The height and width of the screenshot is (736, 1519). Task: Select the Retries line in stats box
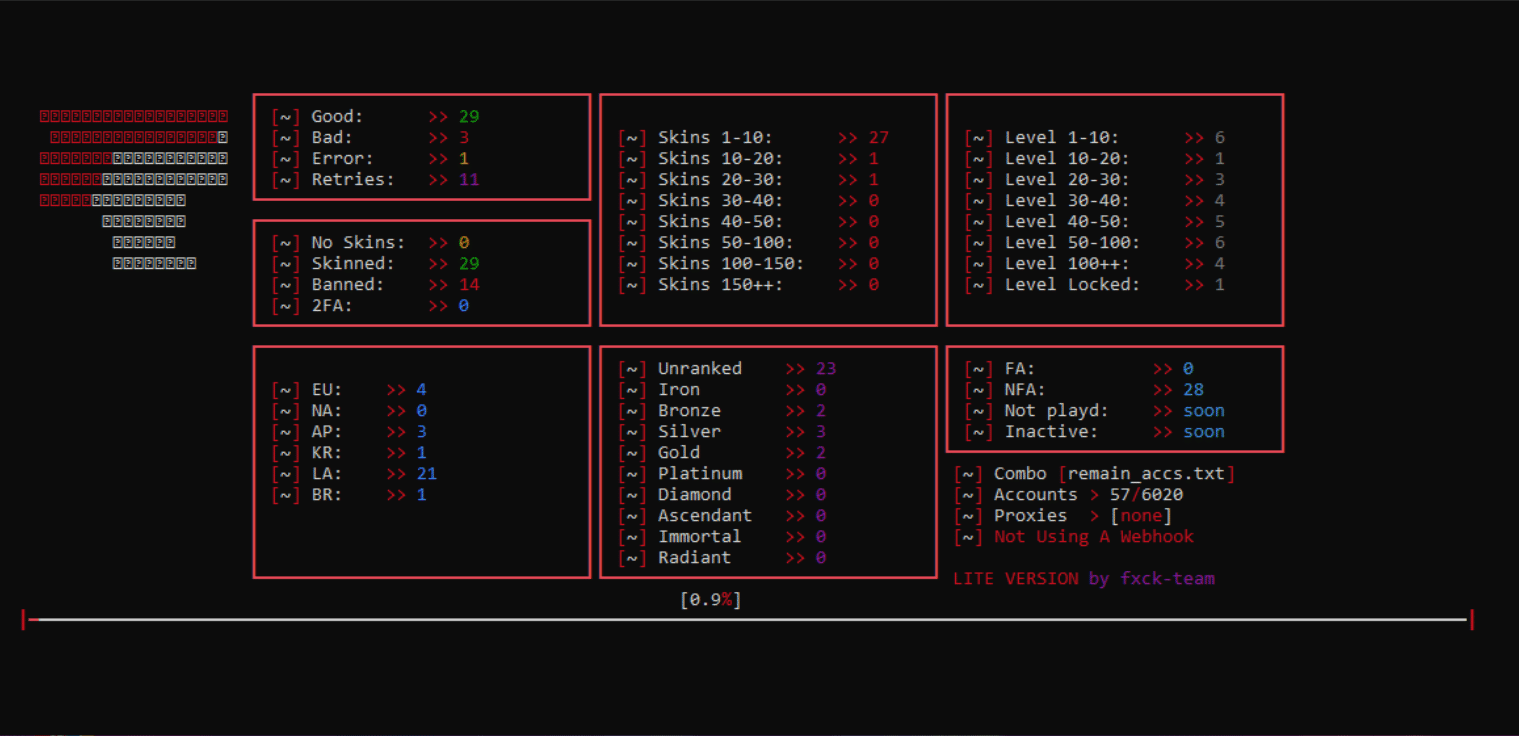click(375, 180)
